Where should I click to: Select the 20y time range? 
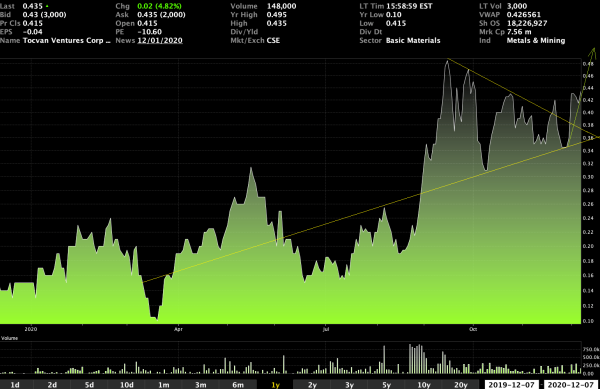[x=461, y=384]
